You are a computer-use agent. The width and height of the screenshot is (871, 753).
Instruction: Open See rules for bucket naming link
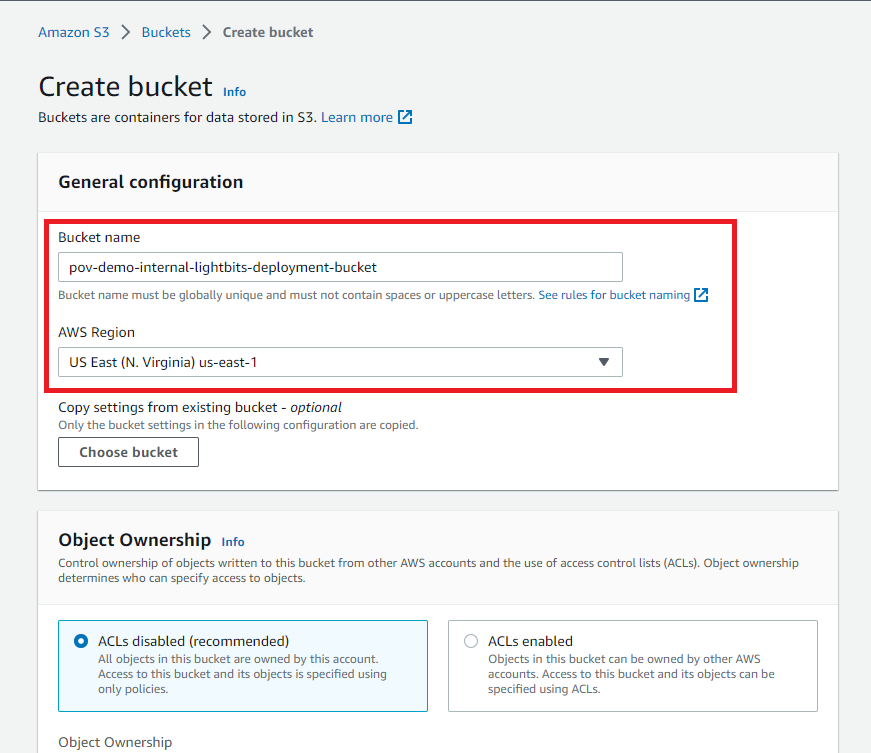click(613, 295)
